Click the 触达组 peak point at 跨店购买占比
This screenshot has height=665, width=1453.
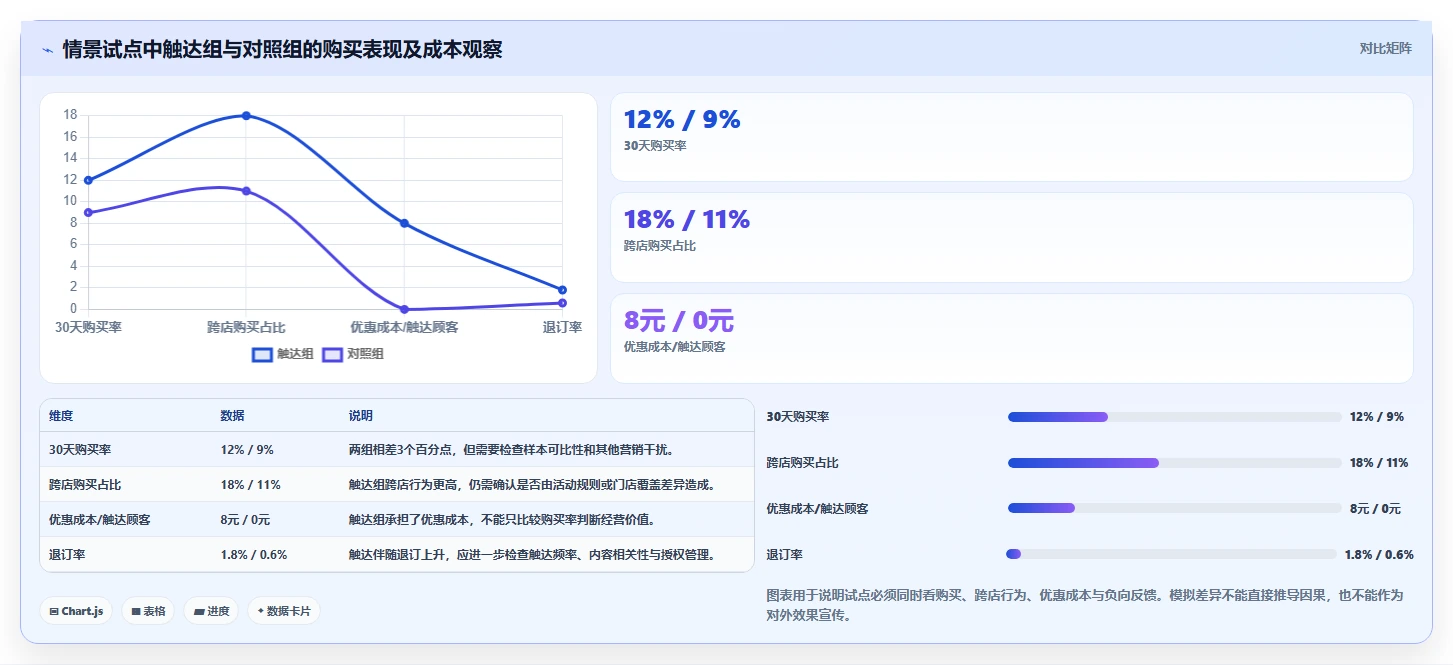[x=246, y=116]
